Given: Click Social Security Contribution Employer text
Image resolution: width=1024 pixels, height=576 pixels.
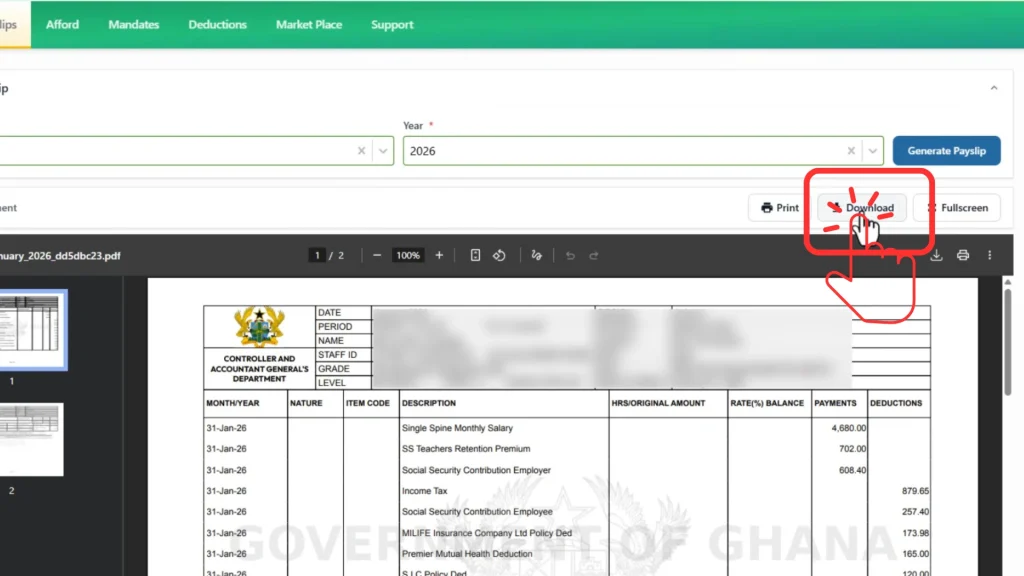Looking at the screenshot, I should click(476, 470).
